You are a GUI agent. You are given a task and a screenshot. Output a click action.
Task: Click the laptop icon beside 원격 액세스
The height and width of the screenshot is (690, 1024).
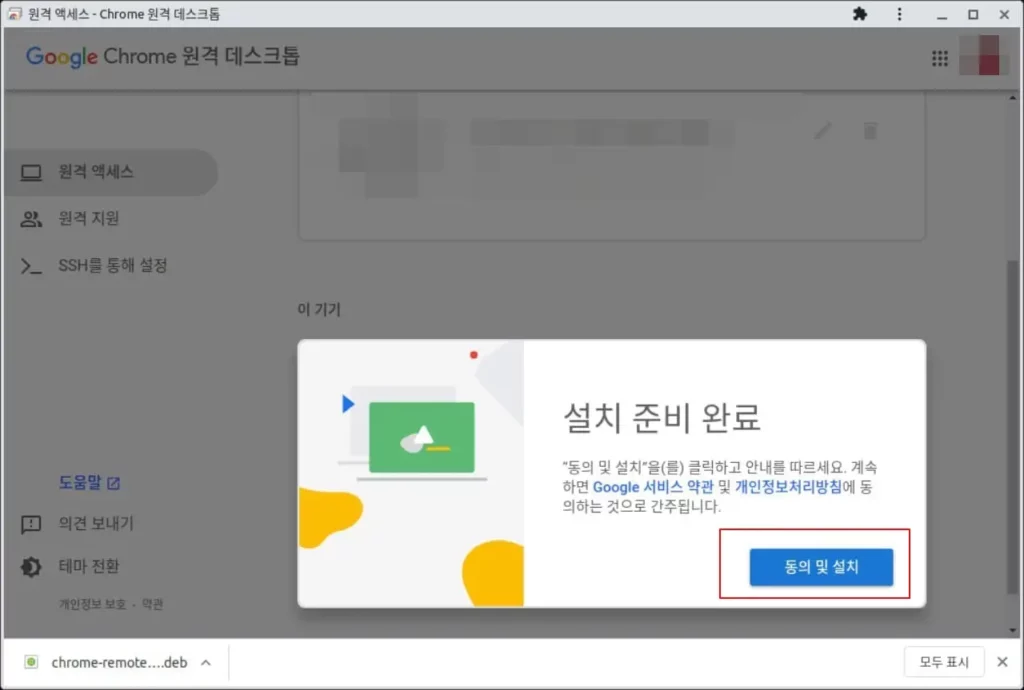[31, 172]
